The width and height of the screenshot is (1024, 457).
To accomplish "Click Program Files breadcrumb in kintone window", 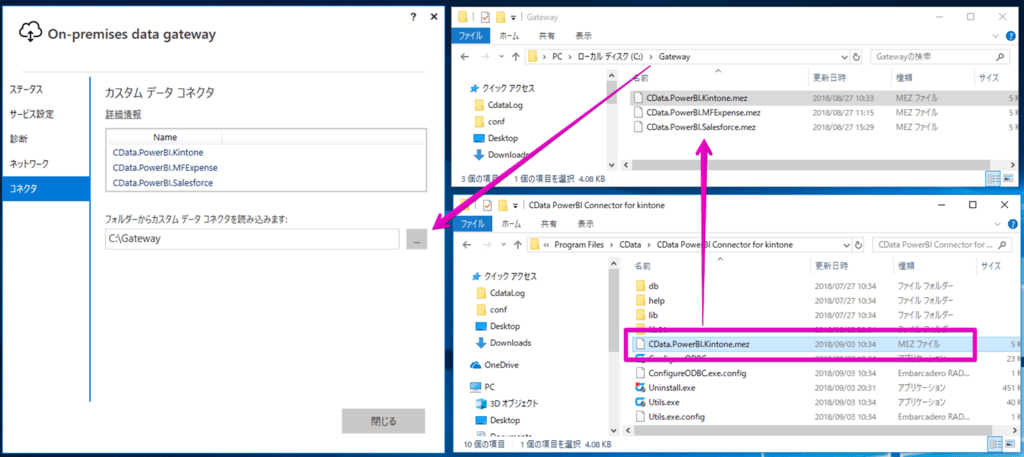I will (578, 245).
